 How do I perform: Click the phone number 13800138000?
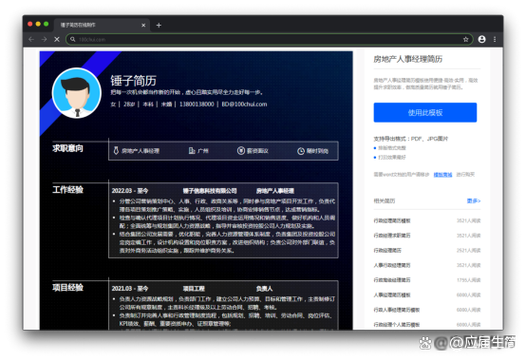[197, 104]
